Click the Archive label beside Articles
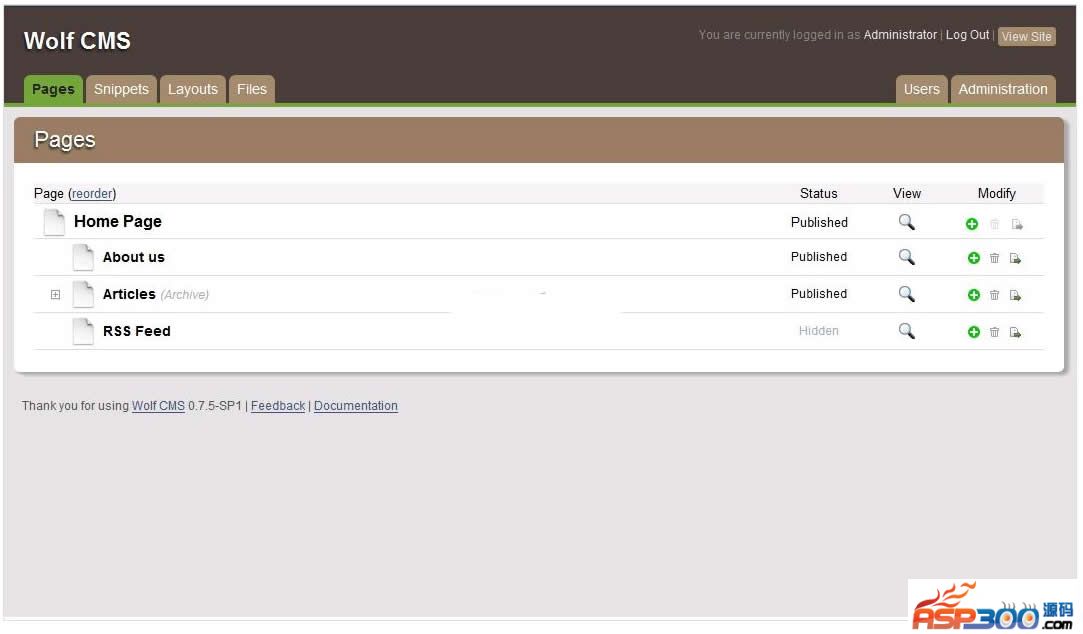Screen dimensions: 1083x634 click(x=184, y=295)
